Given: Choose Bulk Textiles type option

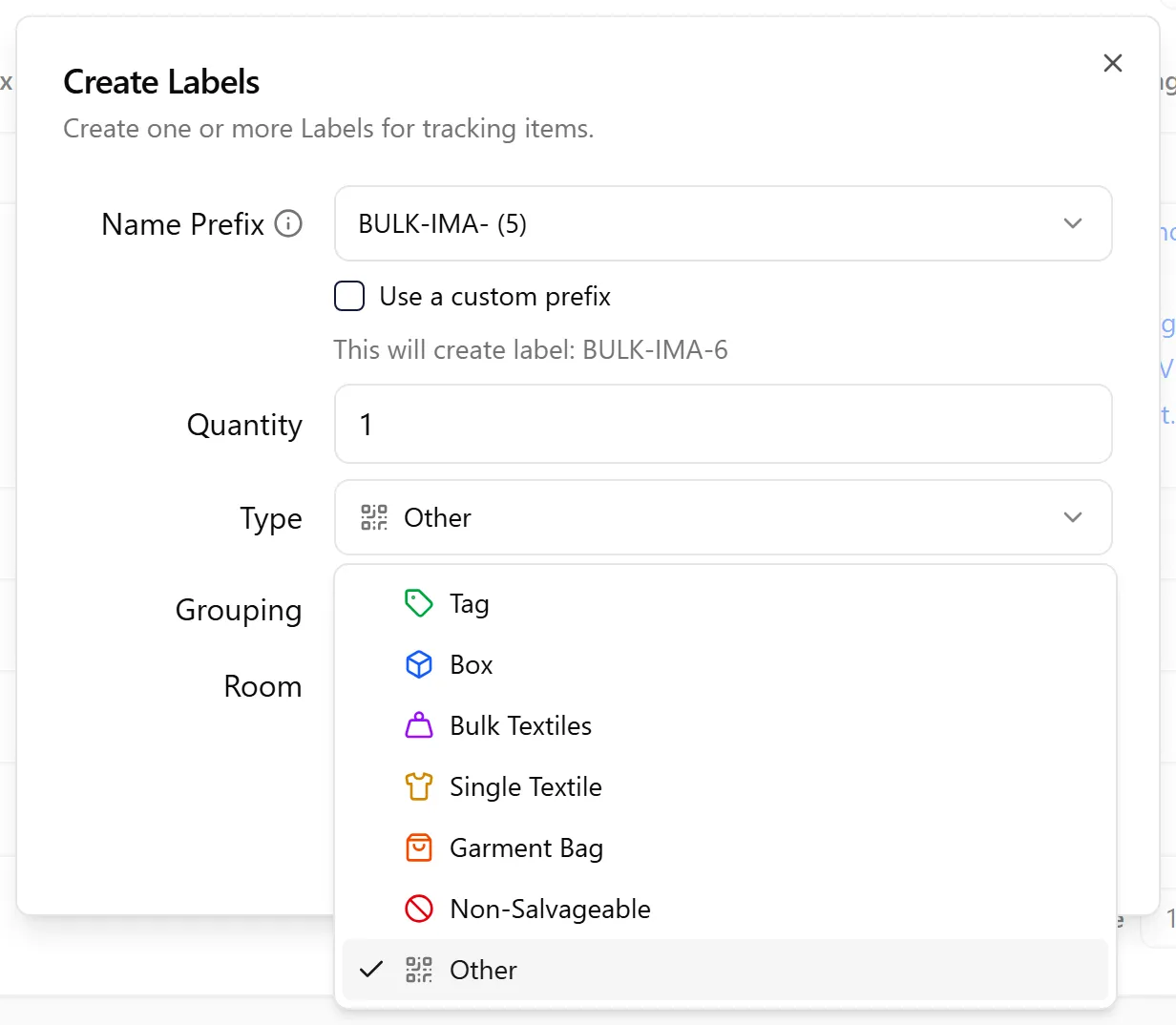Looking at the screenshot, I should [725, 725].
